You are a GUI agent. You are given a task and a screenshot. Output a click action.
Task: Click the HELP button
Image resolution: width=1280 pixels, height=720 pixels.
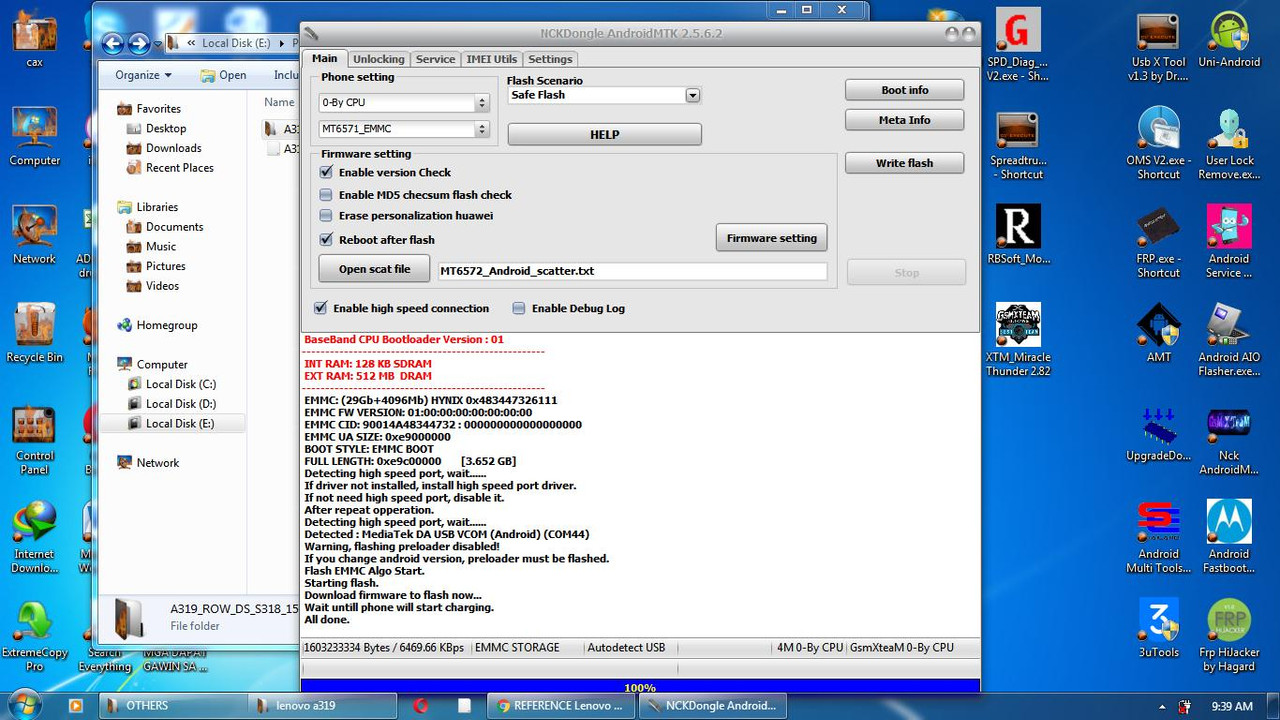coord(605,134)
